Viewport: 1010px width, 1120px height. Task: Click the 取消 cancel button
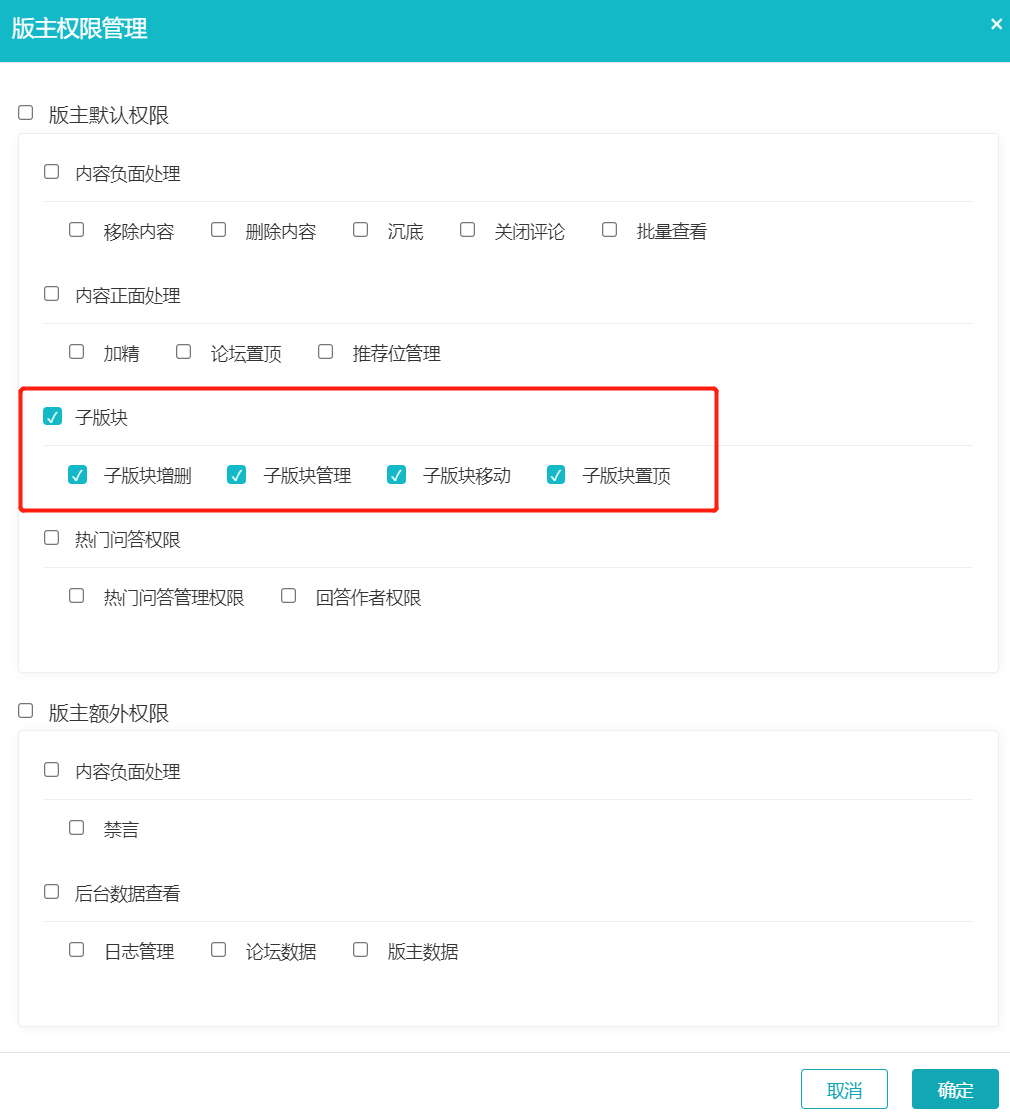point(844,1088)
